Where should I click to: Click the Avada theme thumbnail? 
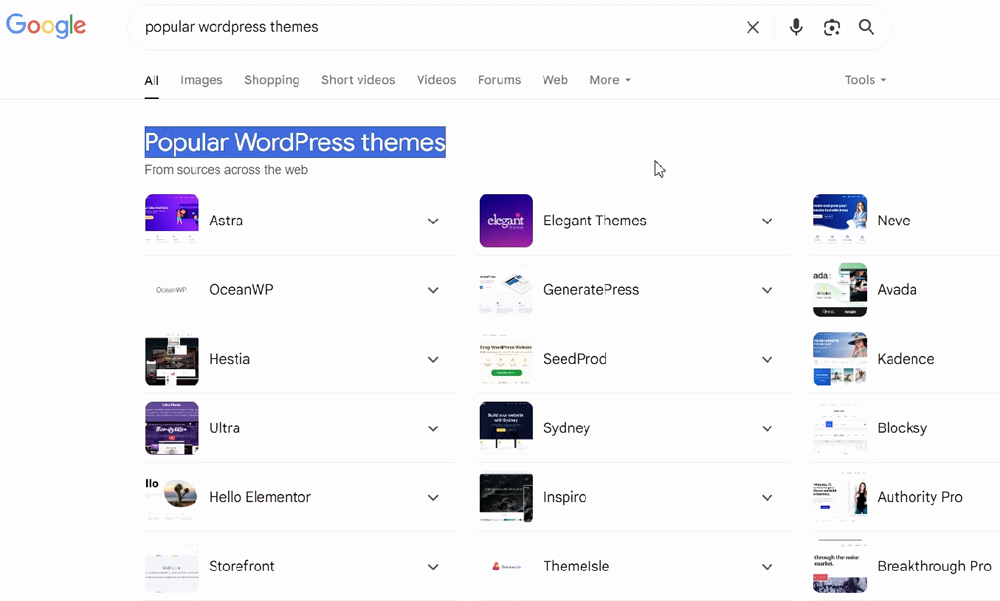click(840, 290)
